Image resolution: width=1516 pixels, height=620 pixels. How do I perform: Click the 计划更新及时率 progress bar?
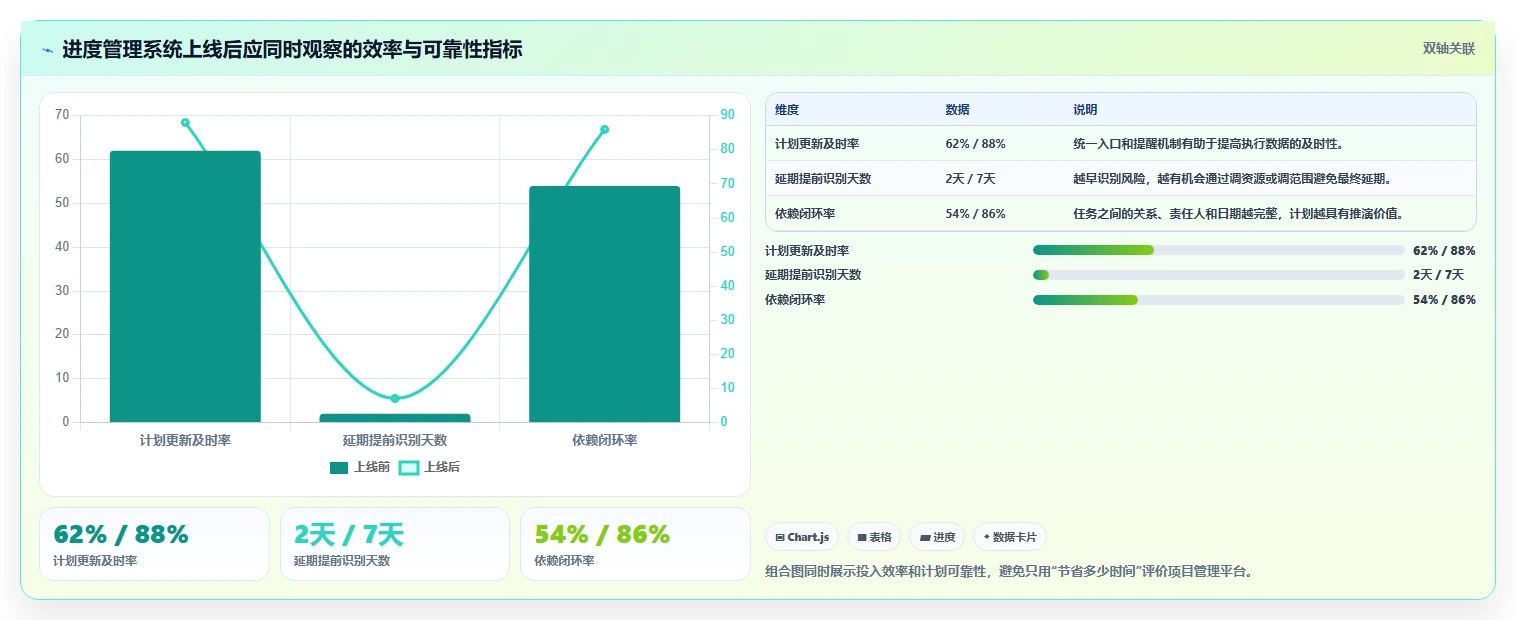click(1218, 250)
